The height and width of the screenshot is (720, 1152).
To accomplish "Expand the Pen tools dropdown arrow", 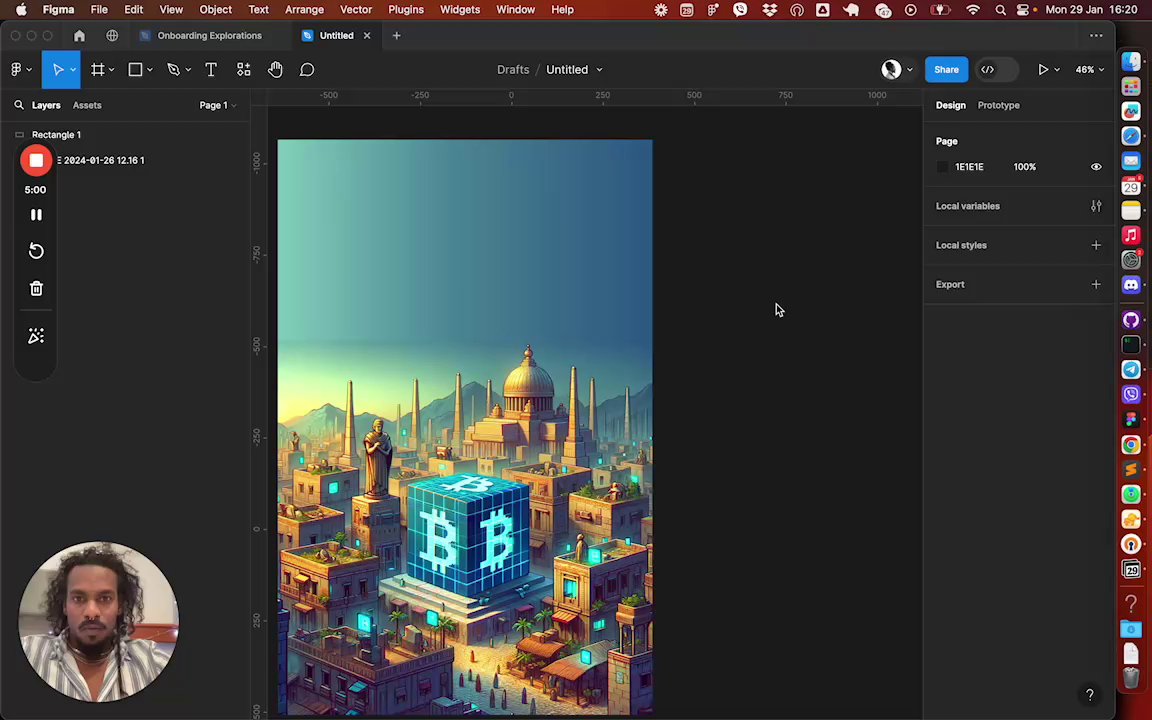I will click(x=188, y=70).
